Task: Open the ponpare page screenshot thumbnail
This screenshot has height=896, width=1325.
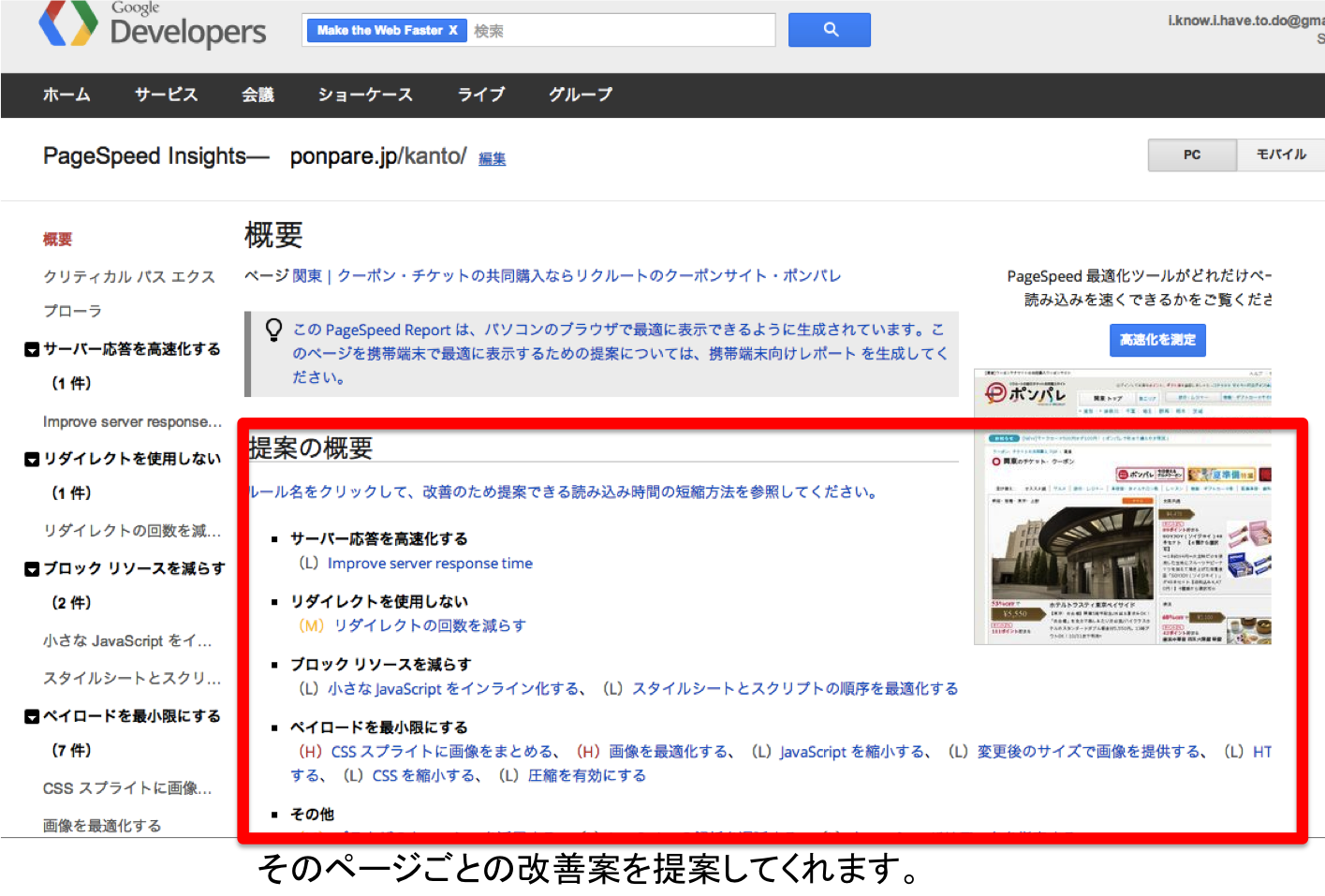Action: 1123,507
